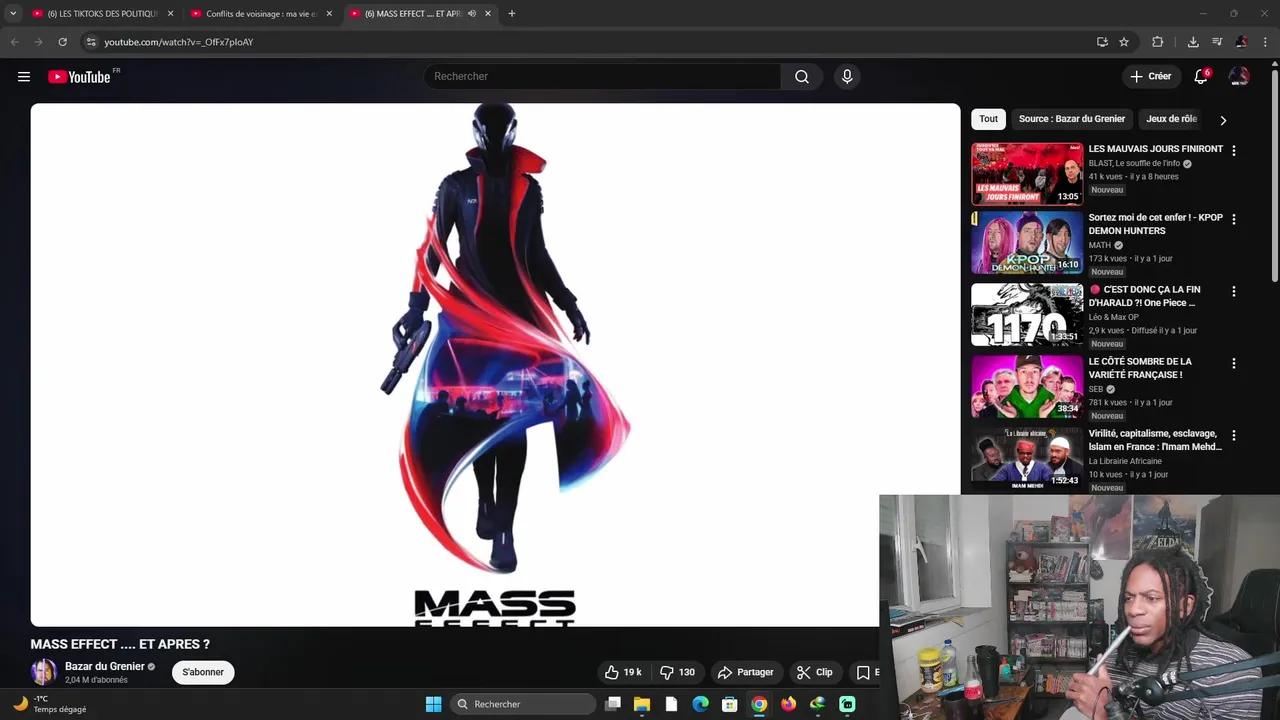This screenshot has height=720, width=1280.
Task: Close the Conflits de voisinage tab
Action: 329,14
